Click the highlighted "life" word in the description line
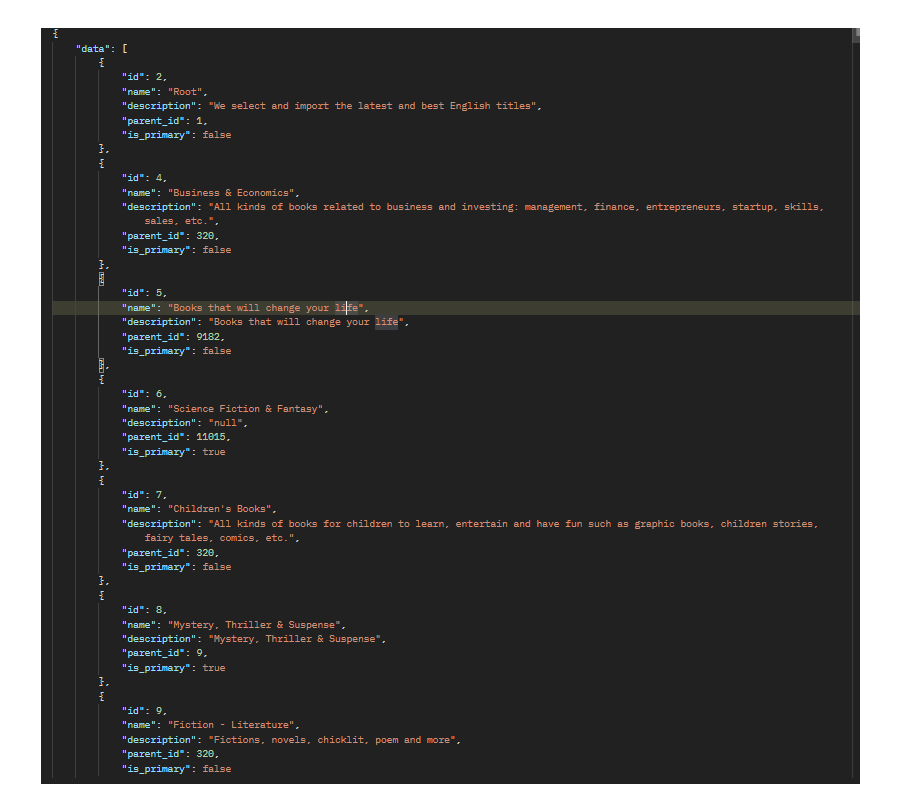 click(387, 322)
